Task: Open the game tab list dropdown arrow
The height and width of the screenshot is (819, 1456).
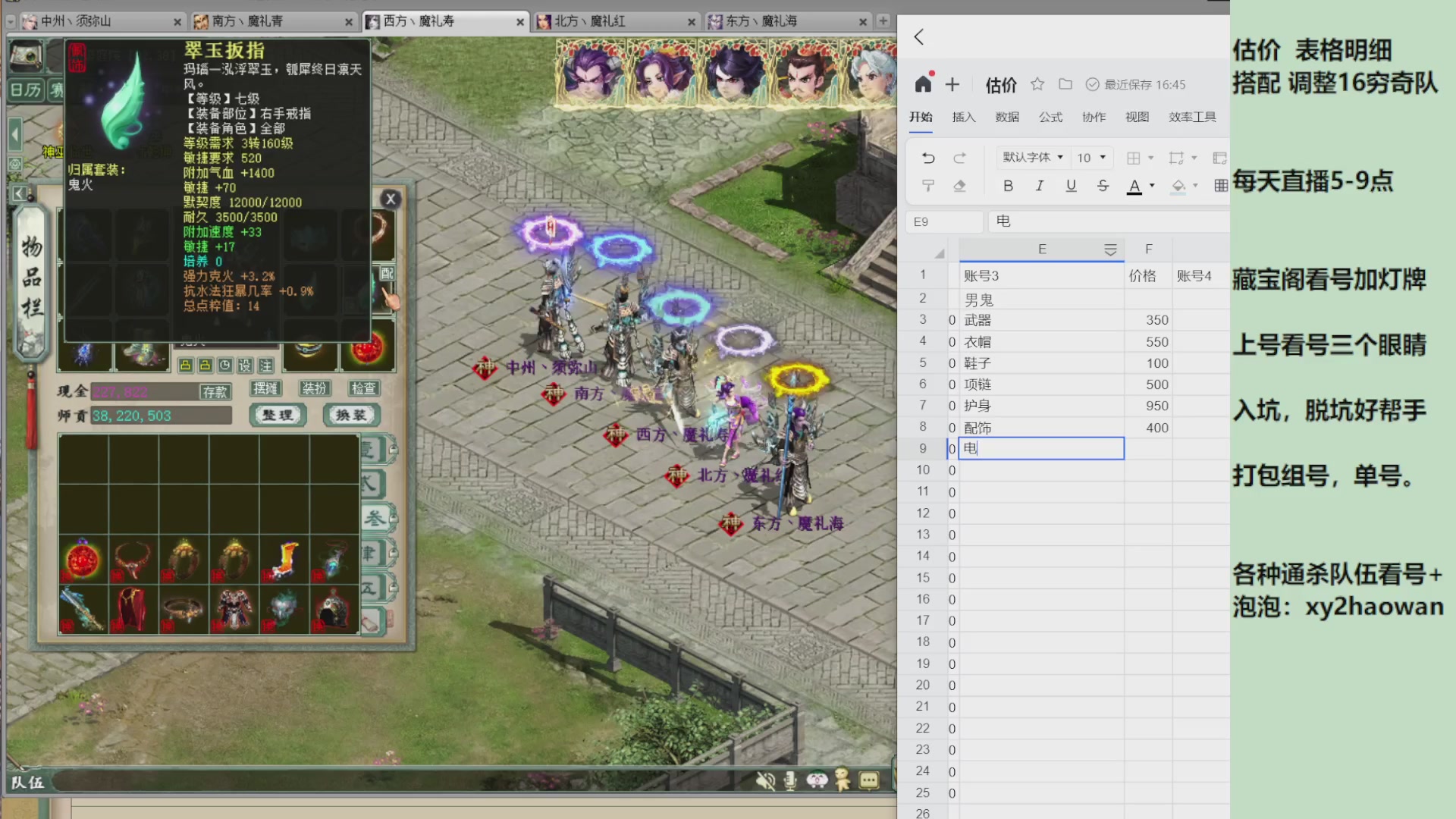Action: click(x=11, y=21)
